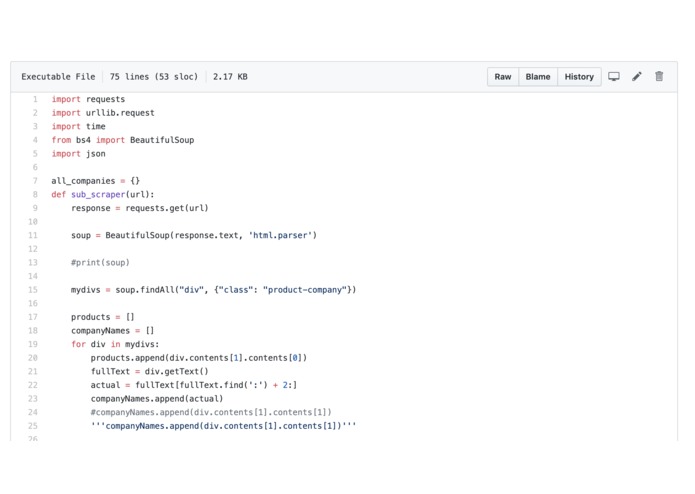Delete this file with trash icon
This screenshot has height=494, width=695.
coord(659,76)
